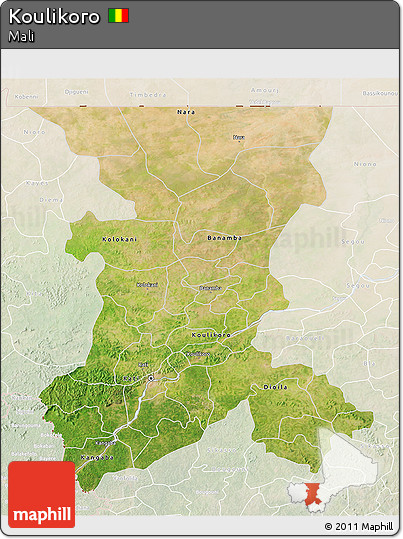Viewport: 403px width, 539px height.
Task: Click the red maphill logo
Action: tap(42, 494)
